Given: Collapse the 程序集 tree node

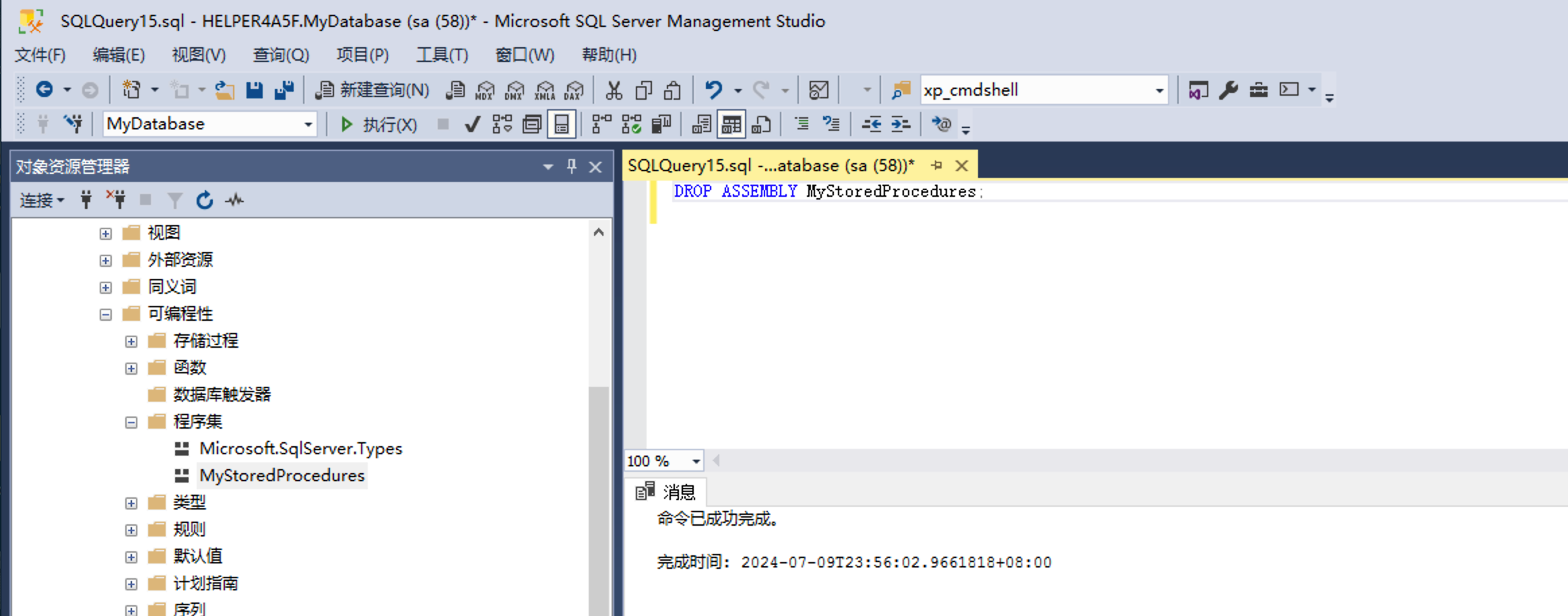Looking at the screenshot, I should [131, 422].
